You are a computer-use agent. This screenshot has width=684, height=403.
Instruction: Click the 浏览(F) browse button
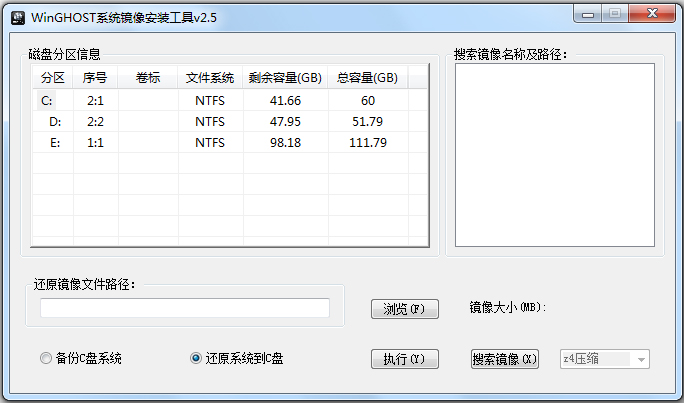[404, 309]
